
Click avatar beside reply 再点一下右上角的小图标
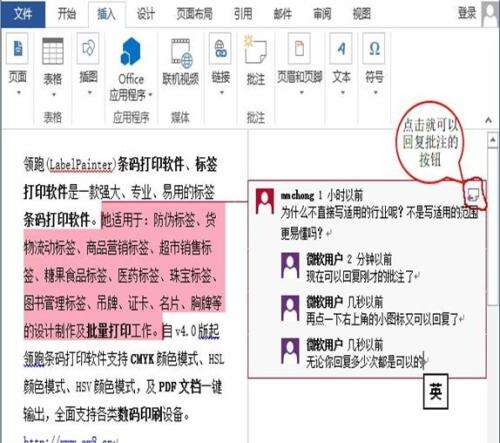click(290, 308)
